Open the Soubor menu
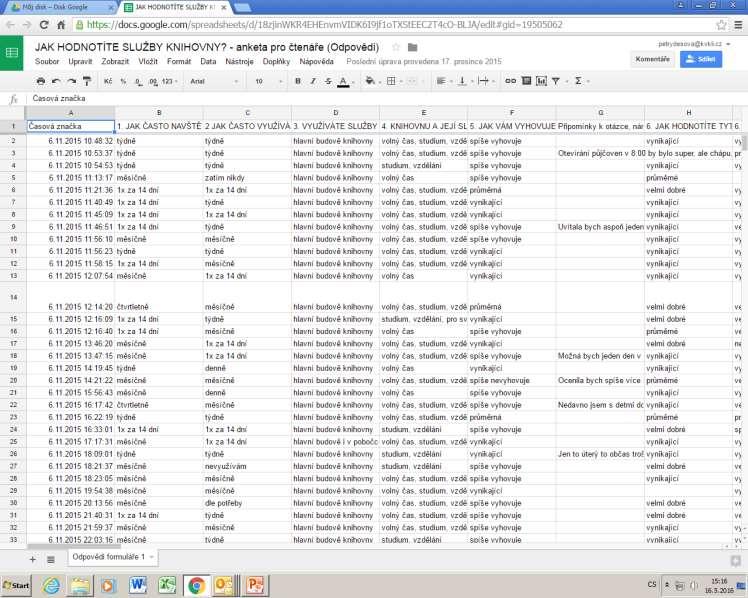Screen dimensions: 748x598 click(47, 62)
